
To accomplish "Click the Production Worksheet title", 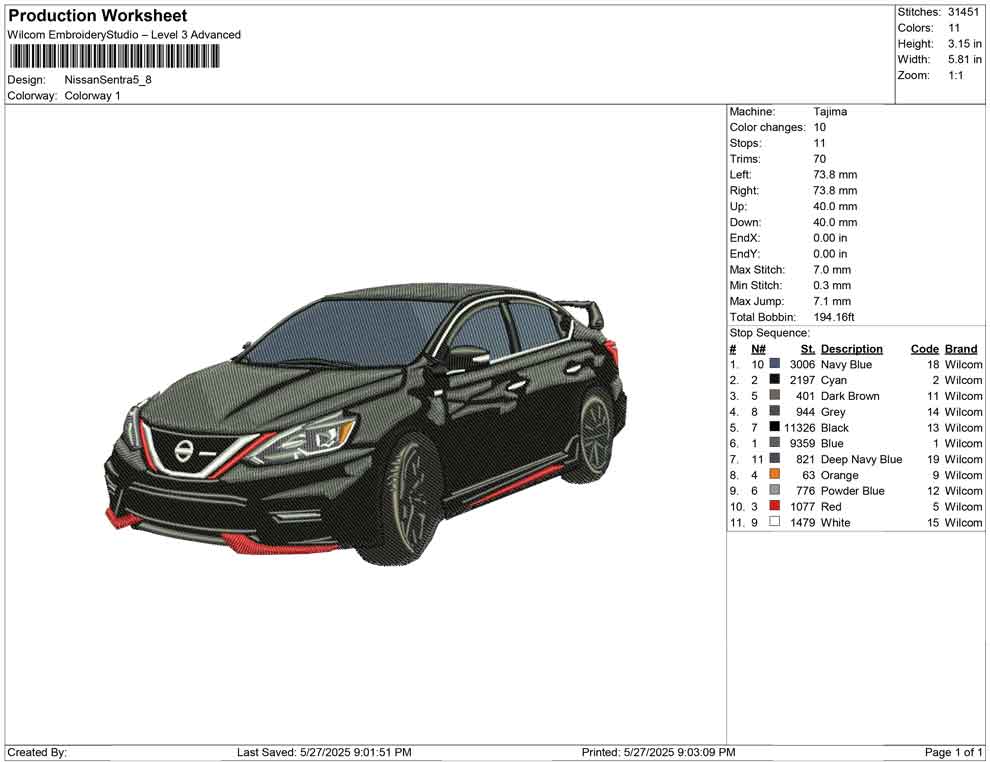I will point(98,16).
